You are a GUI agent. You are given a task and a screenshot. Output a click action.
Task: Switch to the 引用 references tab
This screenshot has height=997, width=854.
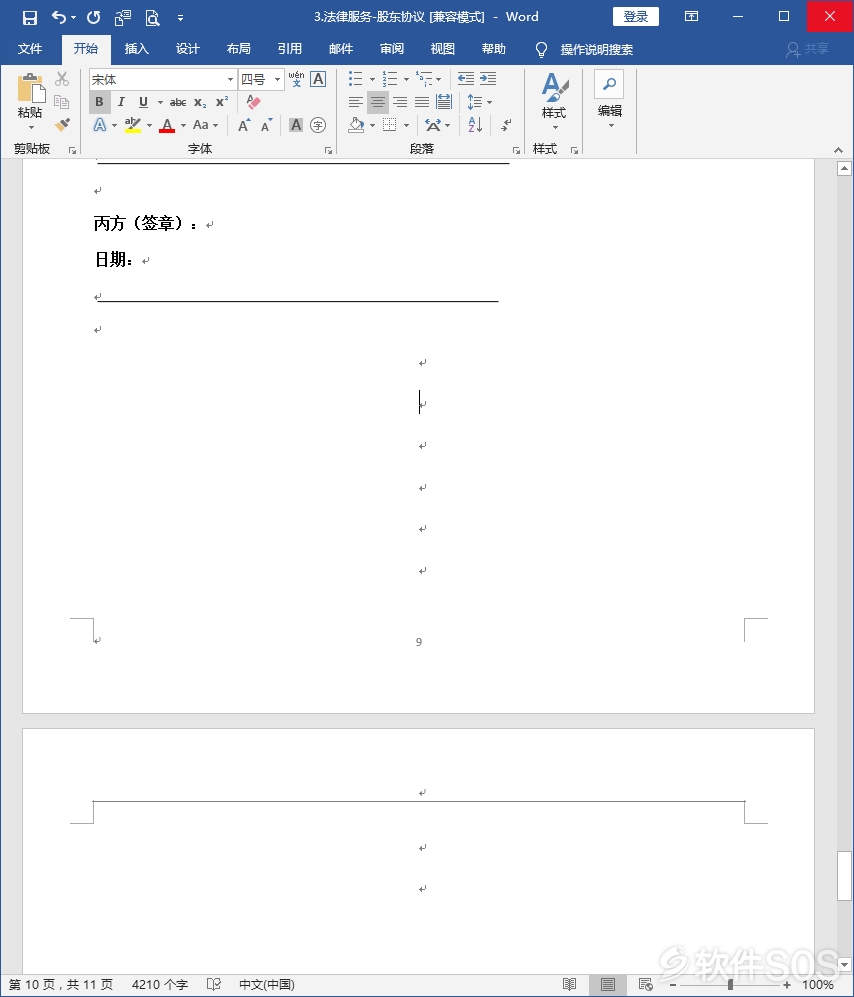pyautogui.click(x=289, y=49)
